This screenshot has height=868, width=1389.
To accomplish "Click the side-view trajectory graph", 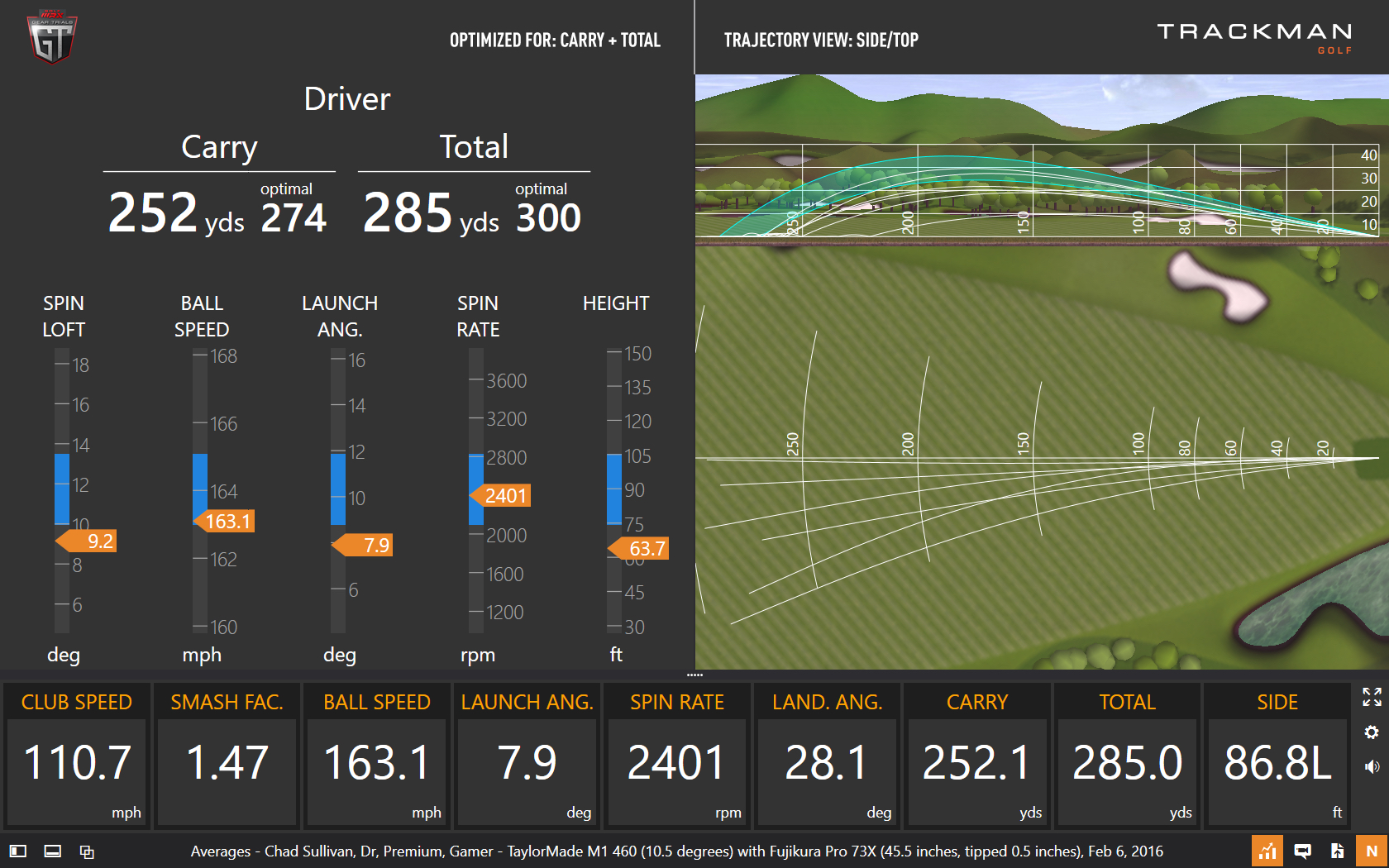I will point(1037,191).
